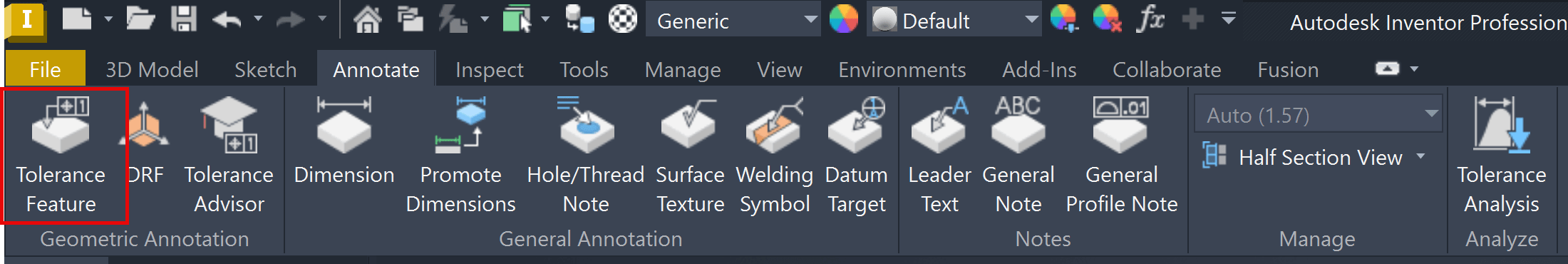
Task: Click the Datum Target tool
Action: point(856,156)
